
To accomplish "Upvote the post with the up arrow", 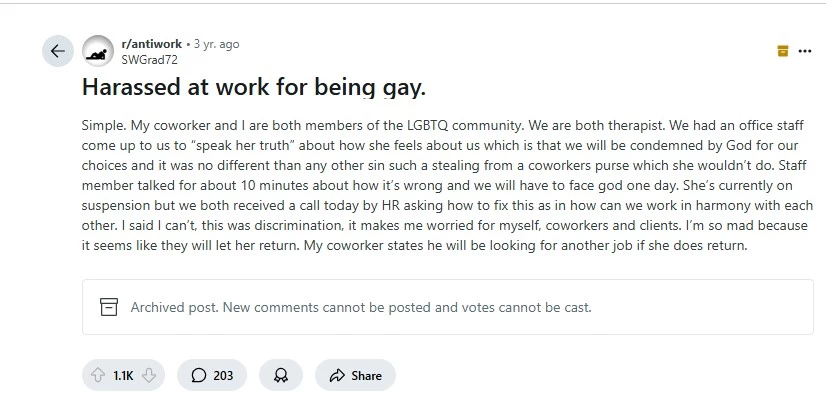I will pyautogui.click(x=98, y=375).
